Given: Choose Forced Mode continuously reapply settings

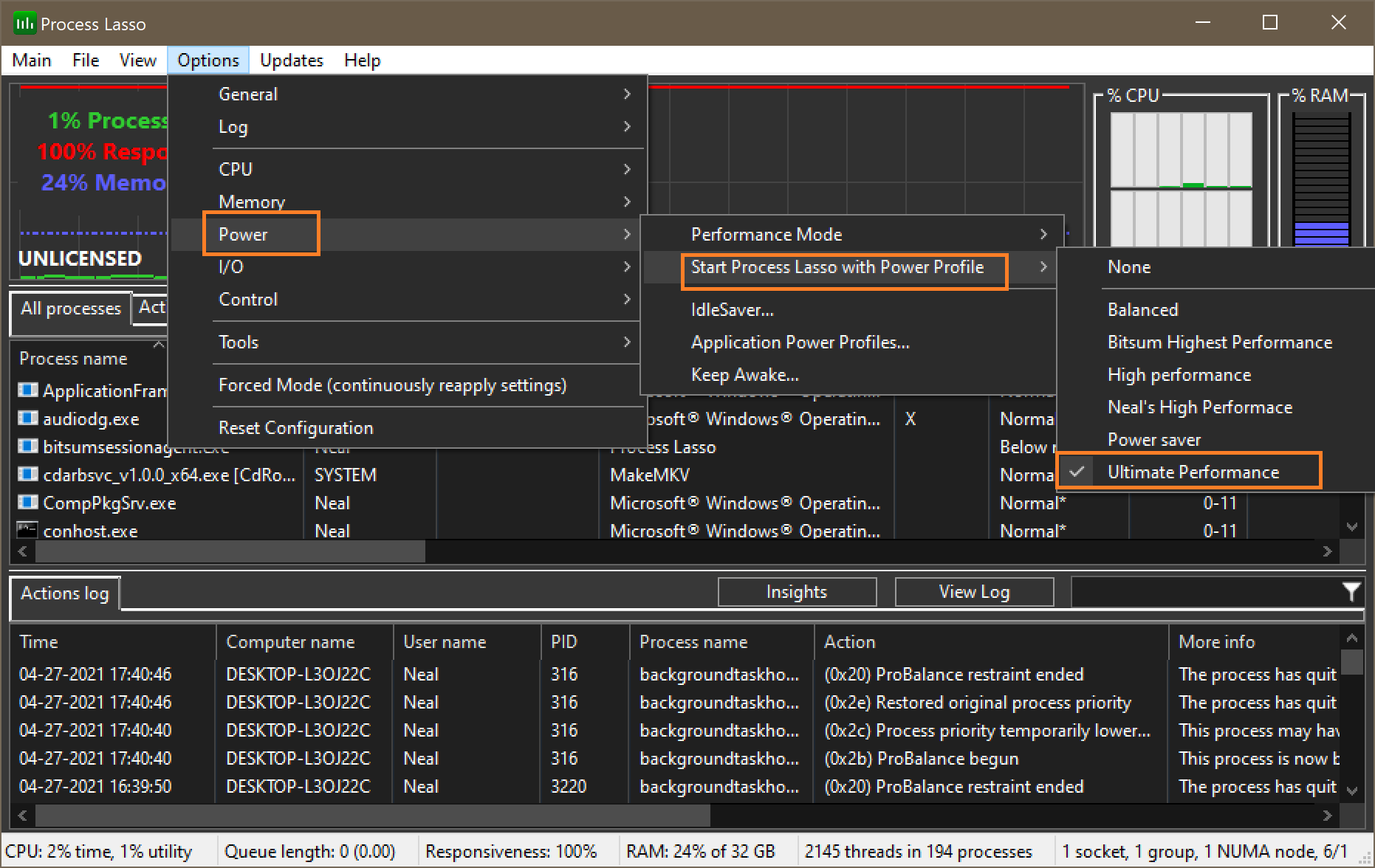Looking at the screenshot, I should coord(407,385).
